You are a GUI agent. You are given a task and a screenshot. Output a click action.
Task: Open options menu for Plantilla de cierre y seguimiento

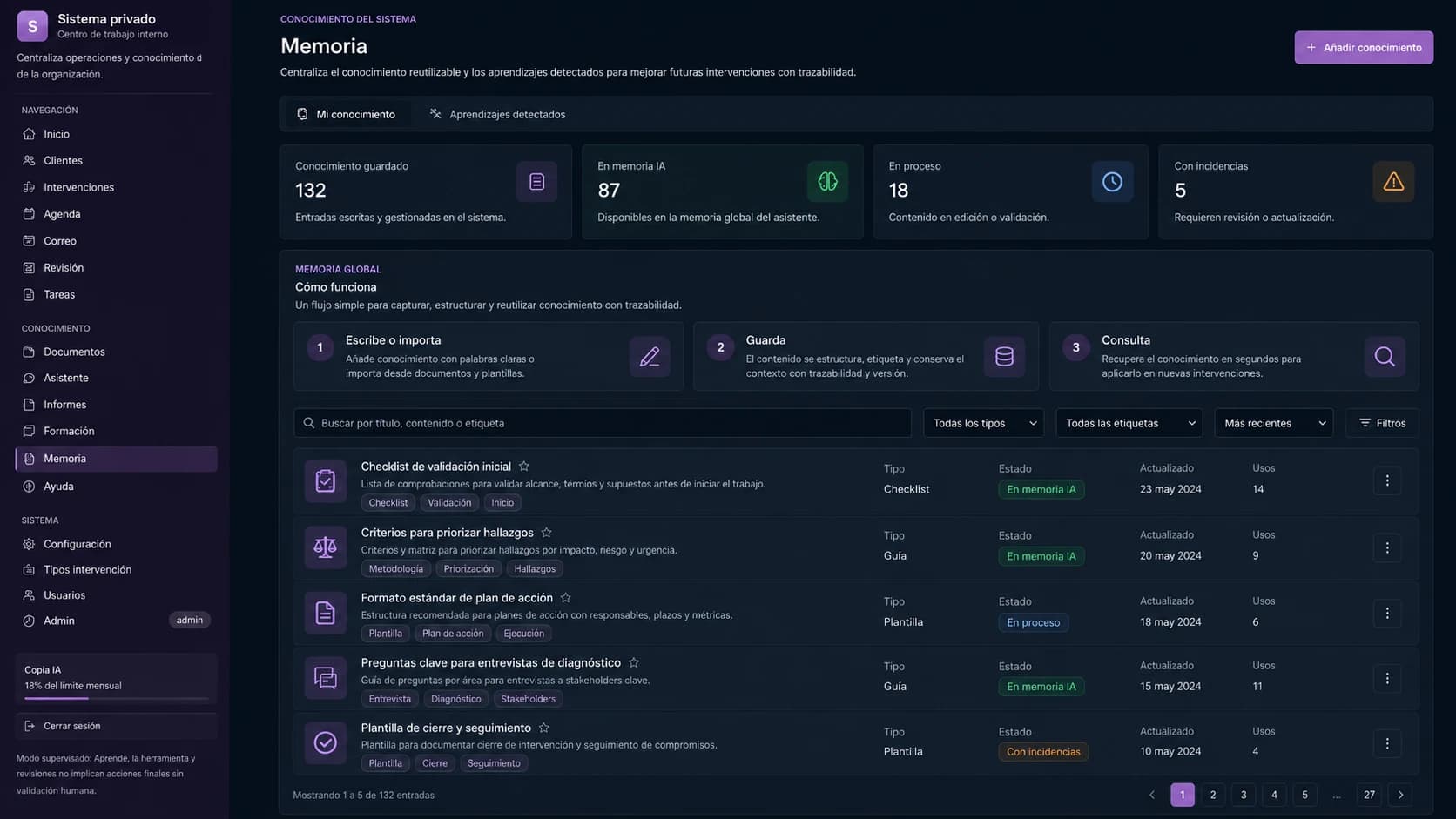point(1386,743)
